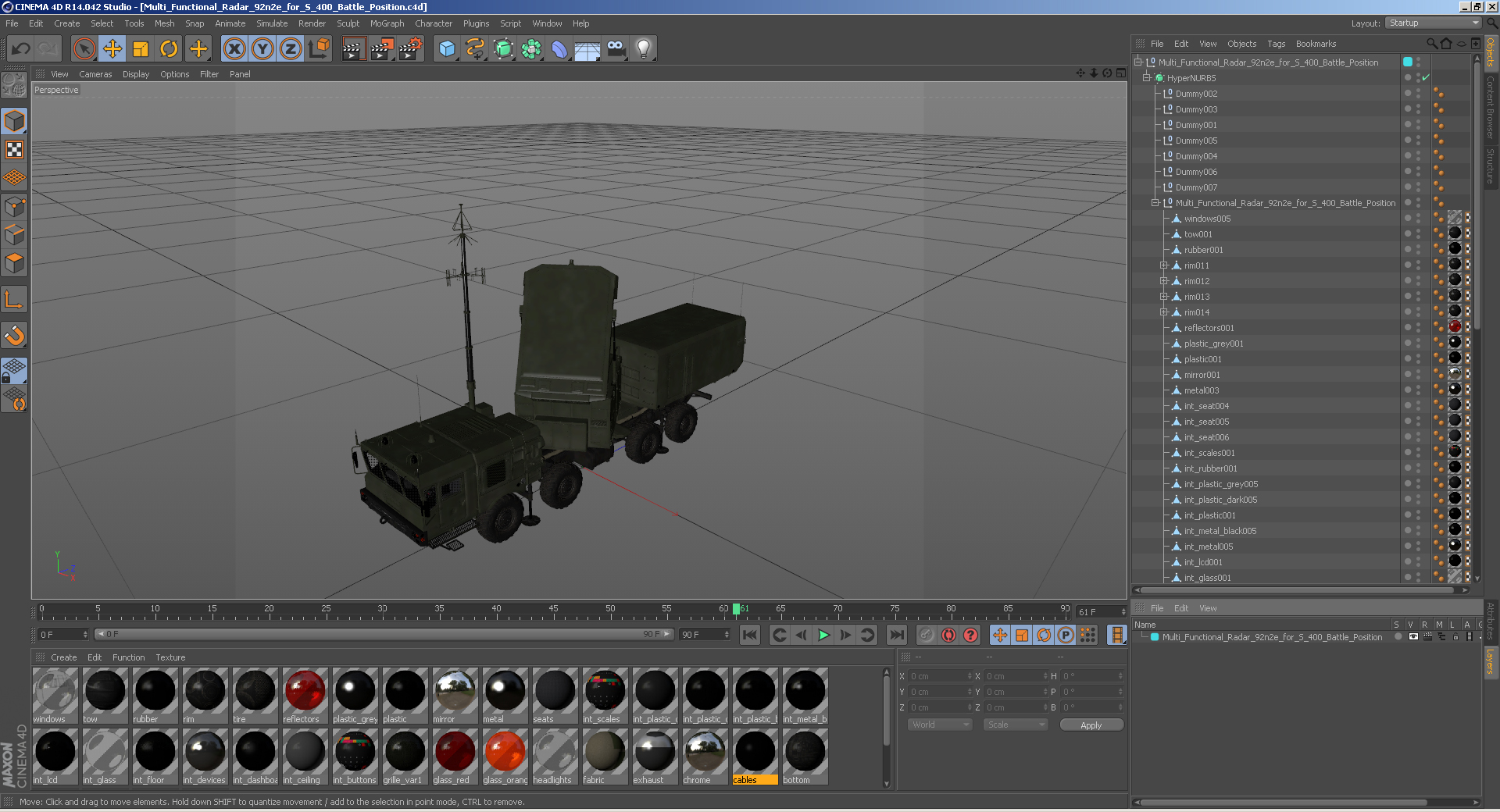
Task: Open Edit Render Settings icon
Action: (x=411, y=48)
